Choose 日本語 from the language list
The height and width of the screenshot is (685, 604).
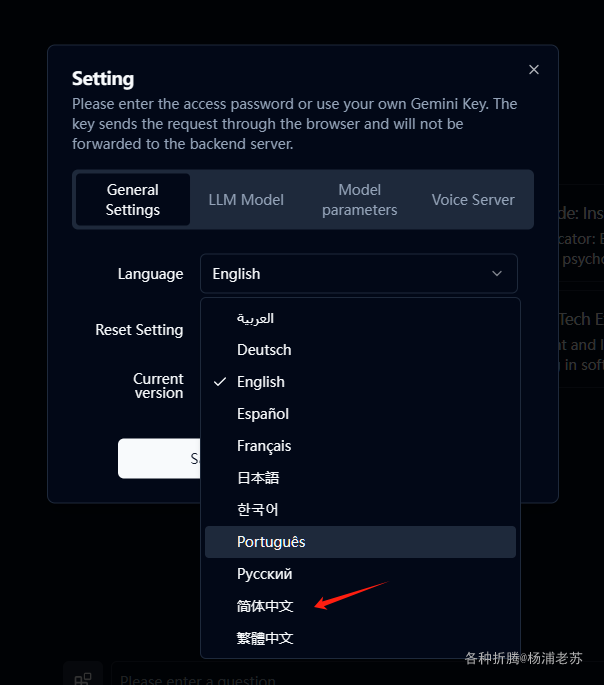(x=258, y=478)
